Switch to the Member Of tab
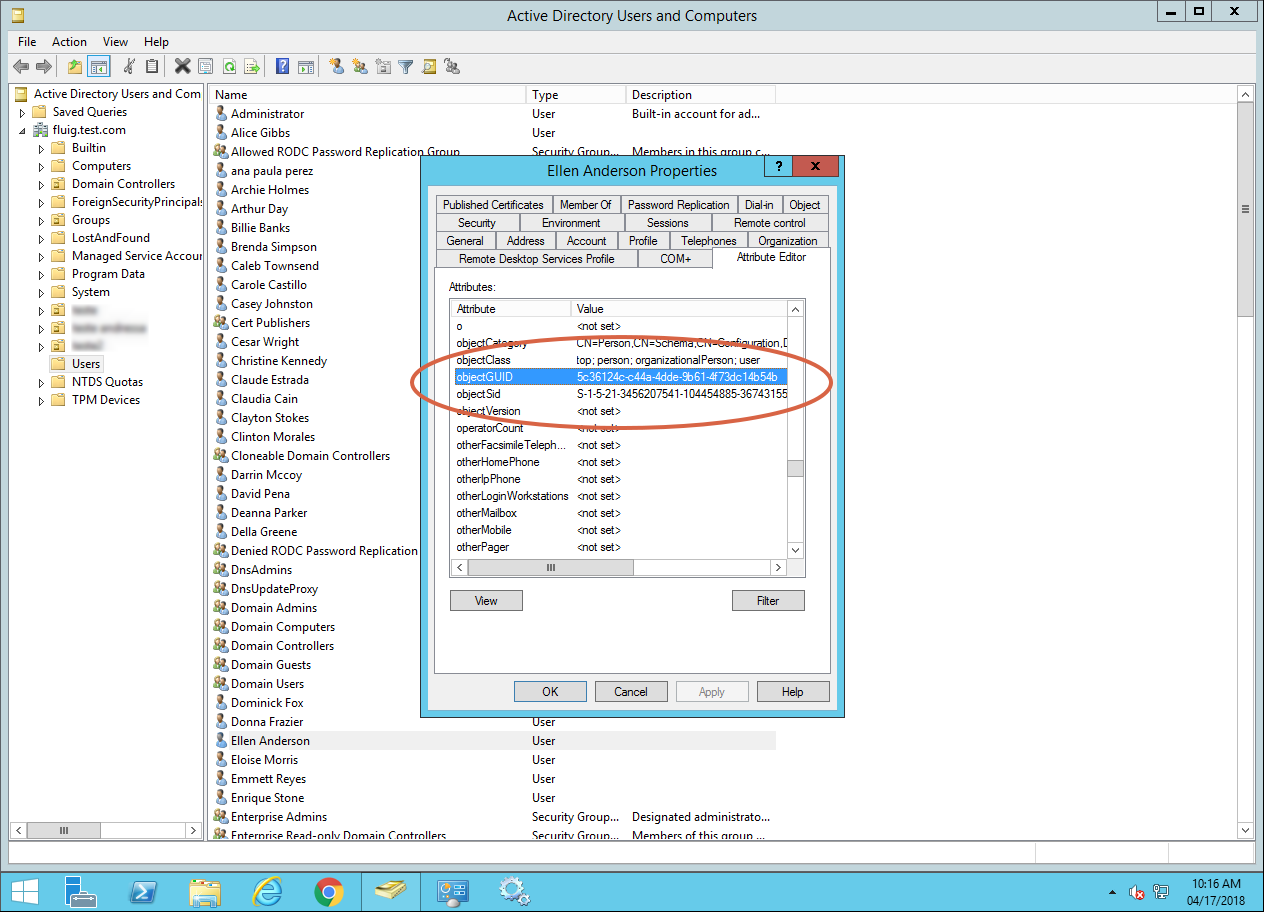1264x912 pixels. pyautogui.click(x=585, y=205)
